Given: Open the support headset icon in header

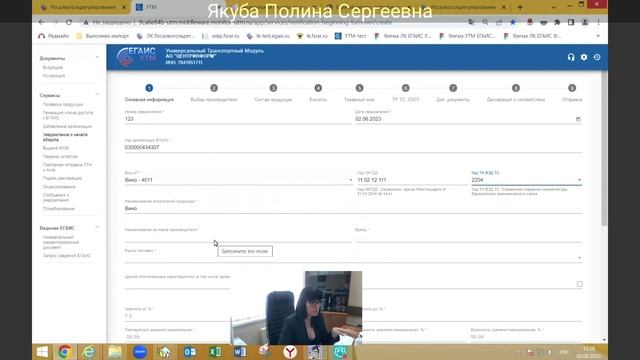Looking at the screenshot, I should pos(571,57).
